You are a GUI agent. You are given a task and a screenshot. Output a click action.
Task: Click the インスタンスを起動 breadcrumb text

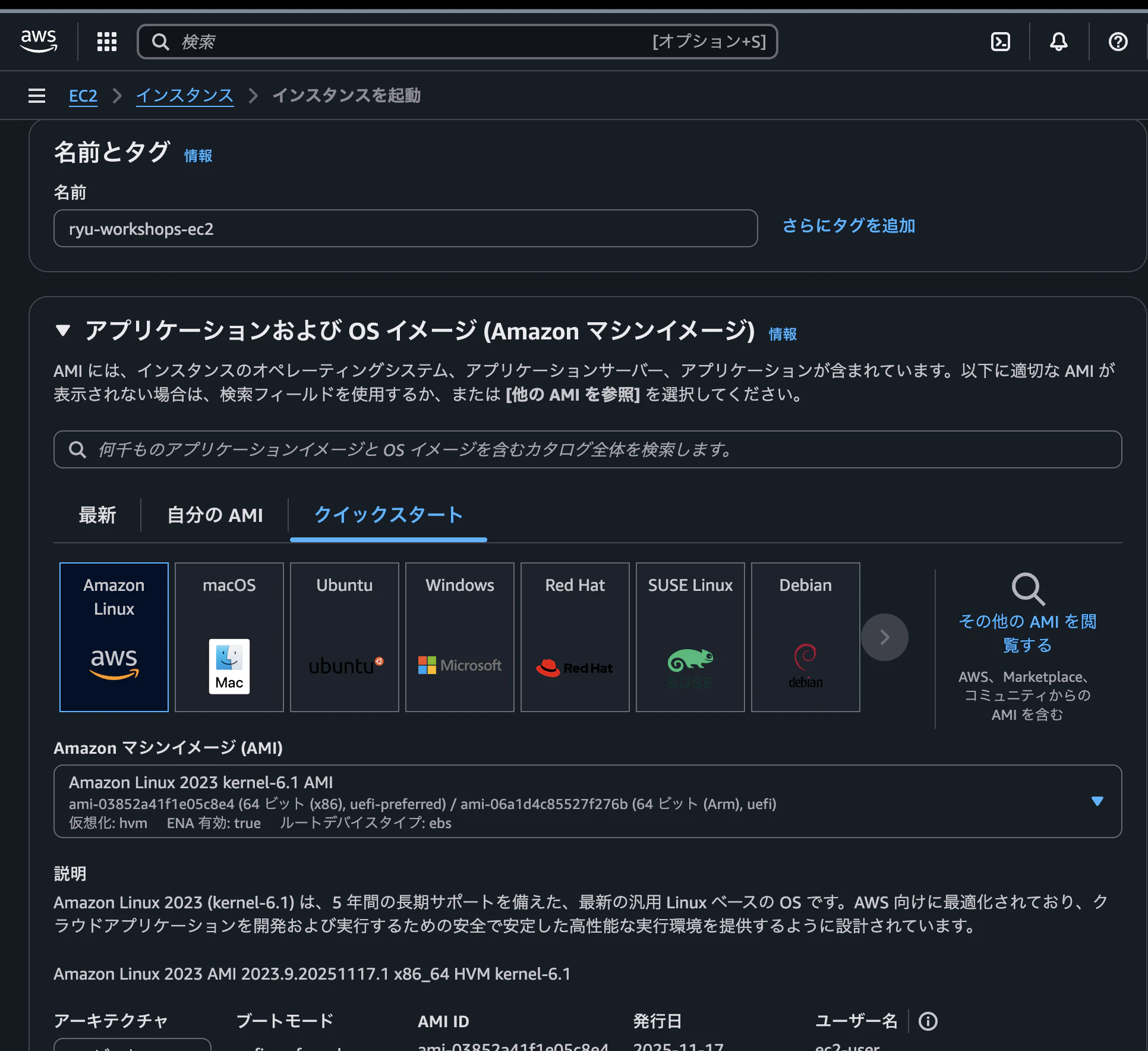pyautogui.click(x=346, y=96)
